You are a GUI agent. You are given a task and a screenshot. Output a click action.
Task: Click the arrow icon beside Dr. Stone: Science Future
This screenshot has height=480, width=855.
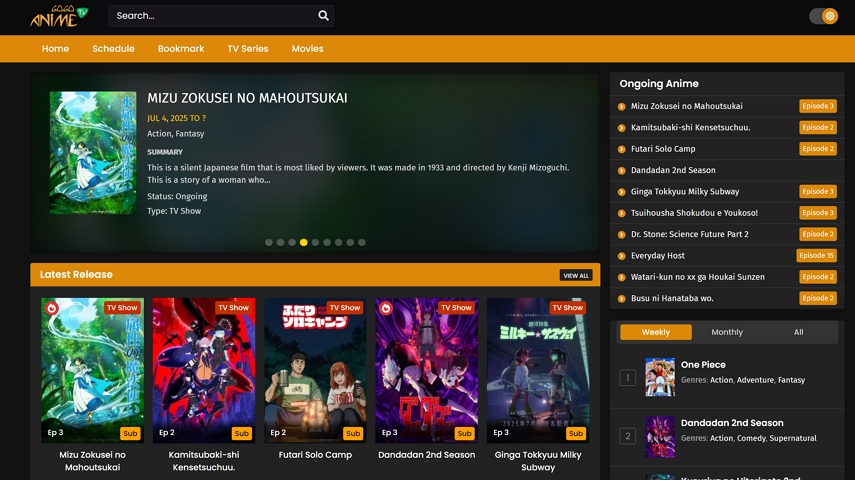click(622, 235)
